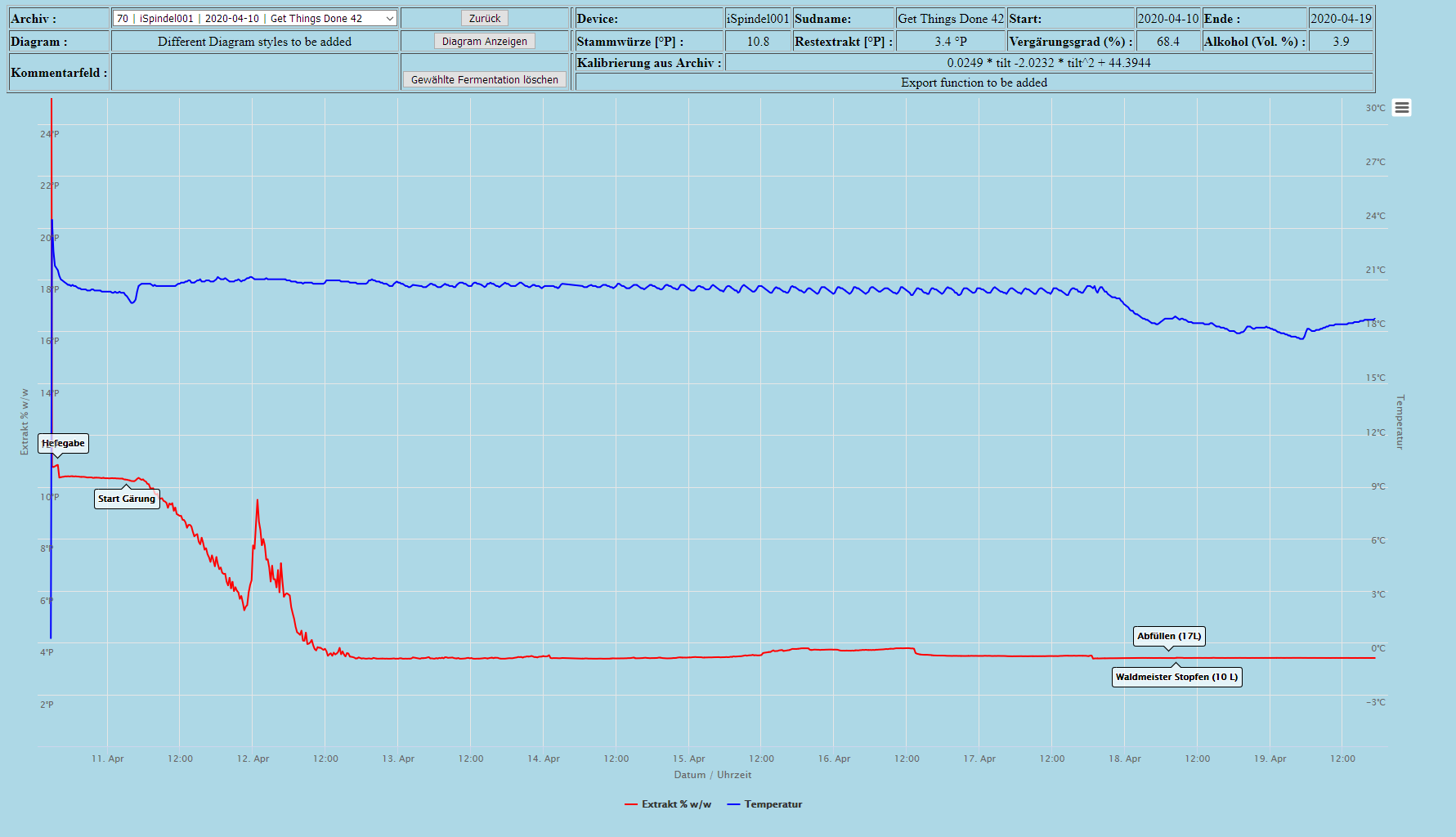The width and height of the screenshot is (1456, 837).
Task: Toggle Extrakt % w/w series in legend
Action: [668, 804]
